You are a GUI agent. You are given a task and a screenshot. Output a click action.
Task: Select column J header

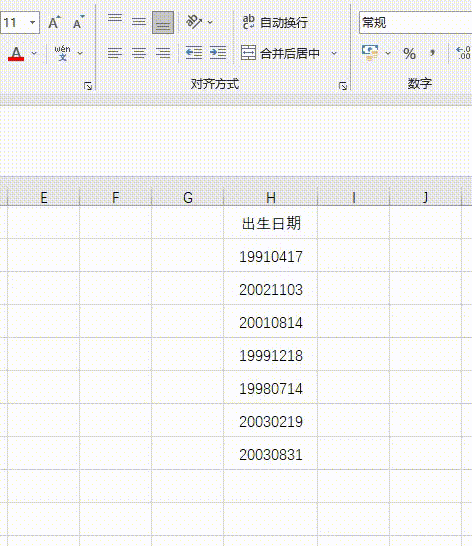[x=425, y=198]
